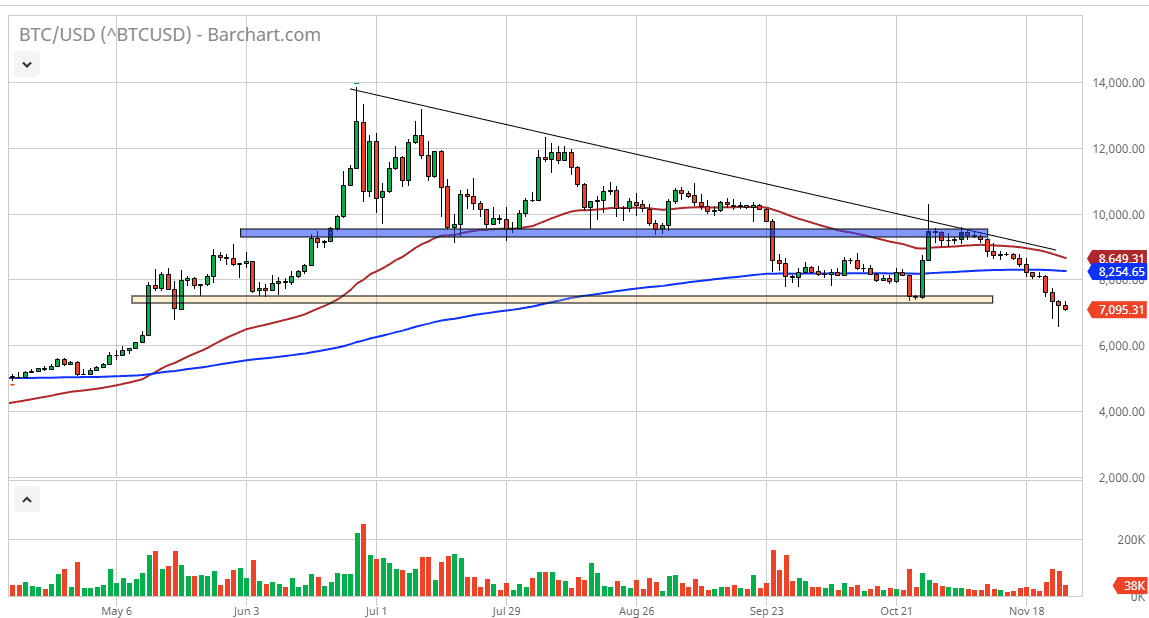
Task: Click the red 7,095.31 last-price flag
Action: tap(1120, 310)
